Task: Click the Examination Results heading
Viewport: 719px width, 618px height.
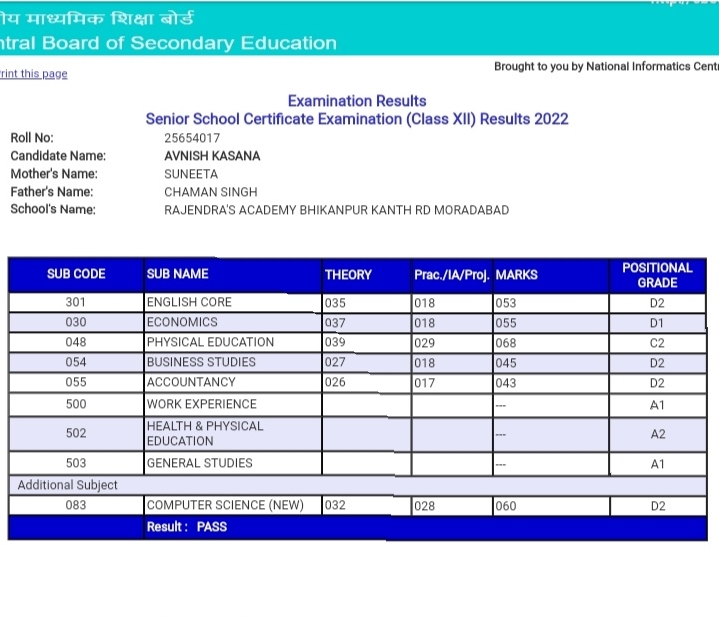Action: [x=357, y=101]
